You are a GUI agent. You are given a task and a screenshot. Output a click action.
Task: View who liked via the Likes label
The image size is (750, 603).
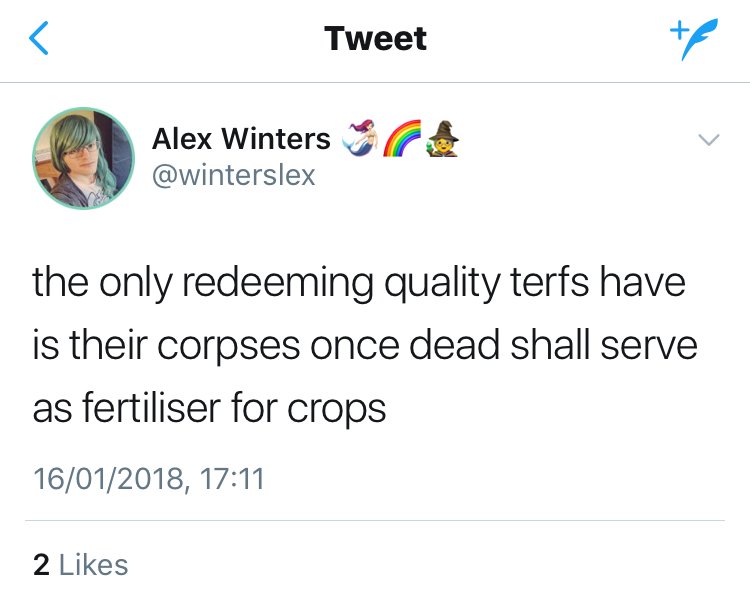(x=93, y=565)
